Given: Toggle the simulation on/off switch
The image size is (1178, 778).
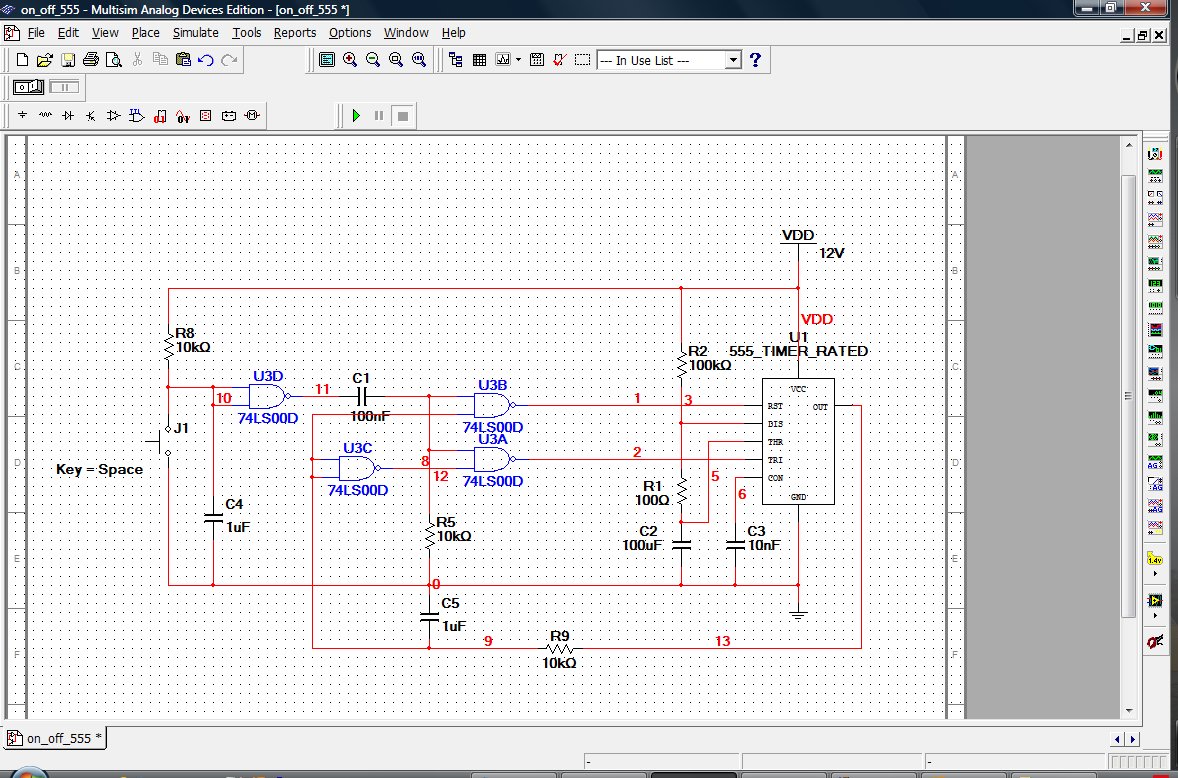Looking at the screenshot, I should pos(27,88).
